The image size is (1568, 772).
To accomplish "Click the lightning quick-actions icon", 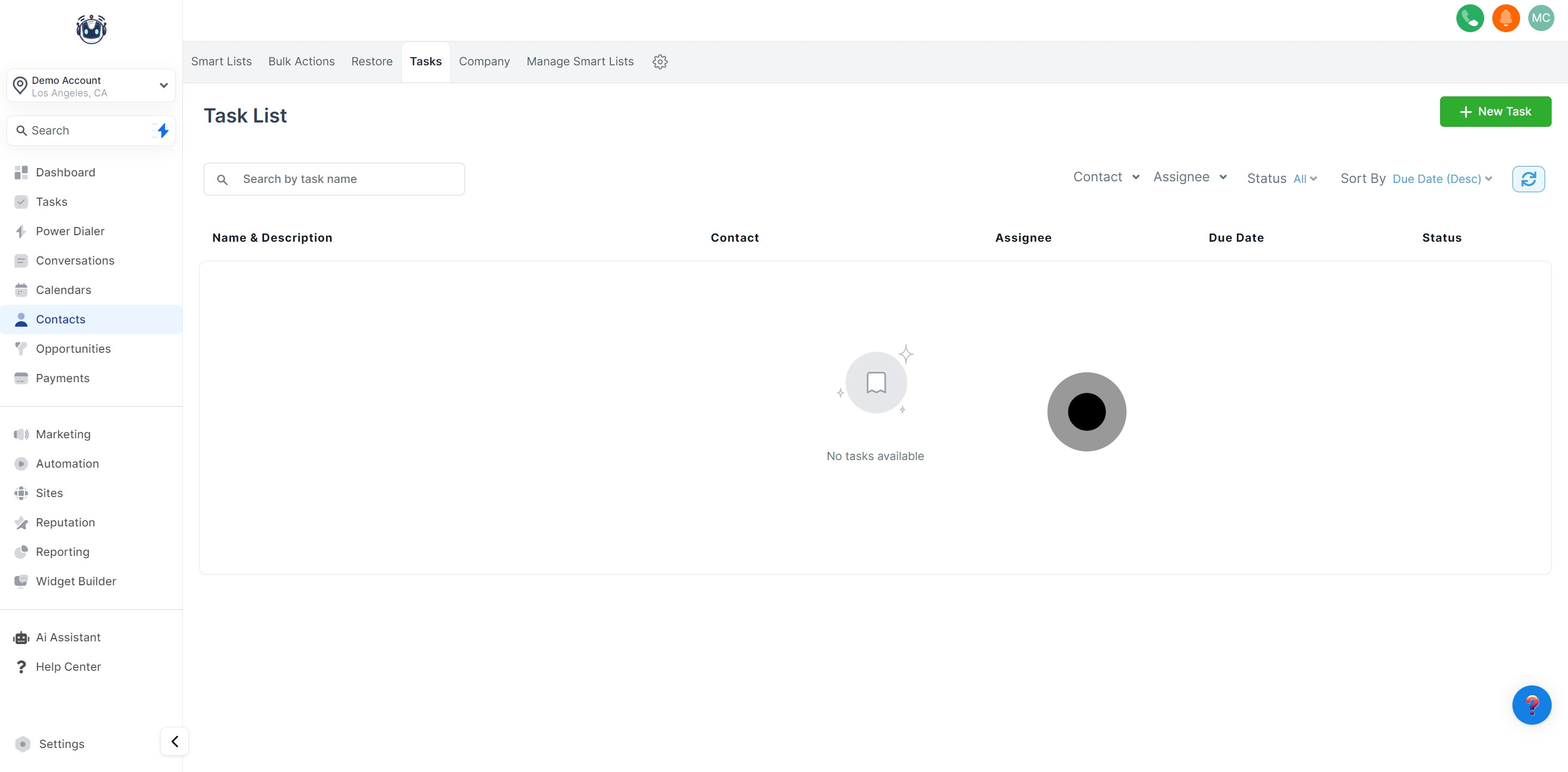I will click(162, 130).
